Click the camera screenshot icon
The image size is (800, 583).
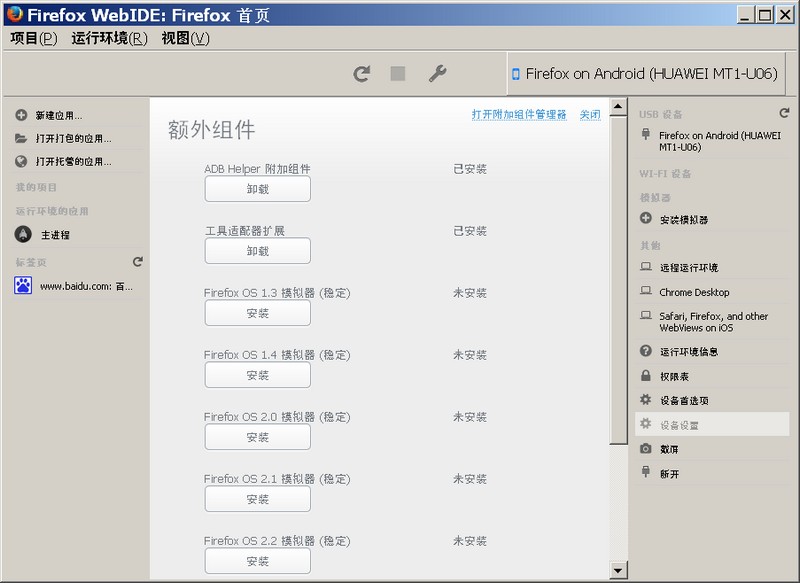[646, 448]
